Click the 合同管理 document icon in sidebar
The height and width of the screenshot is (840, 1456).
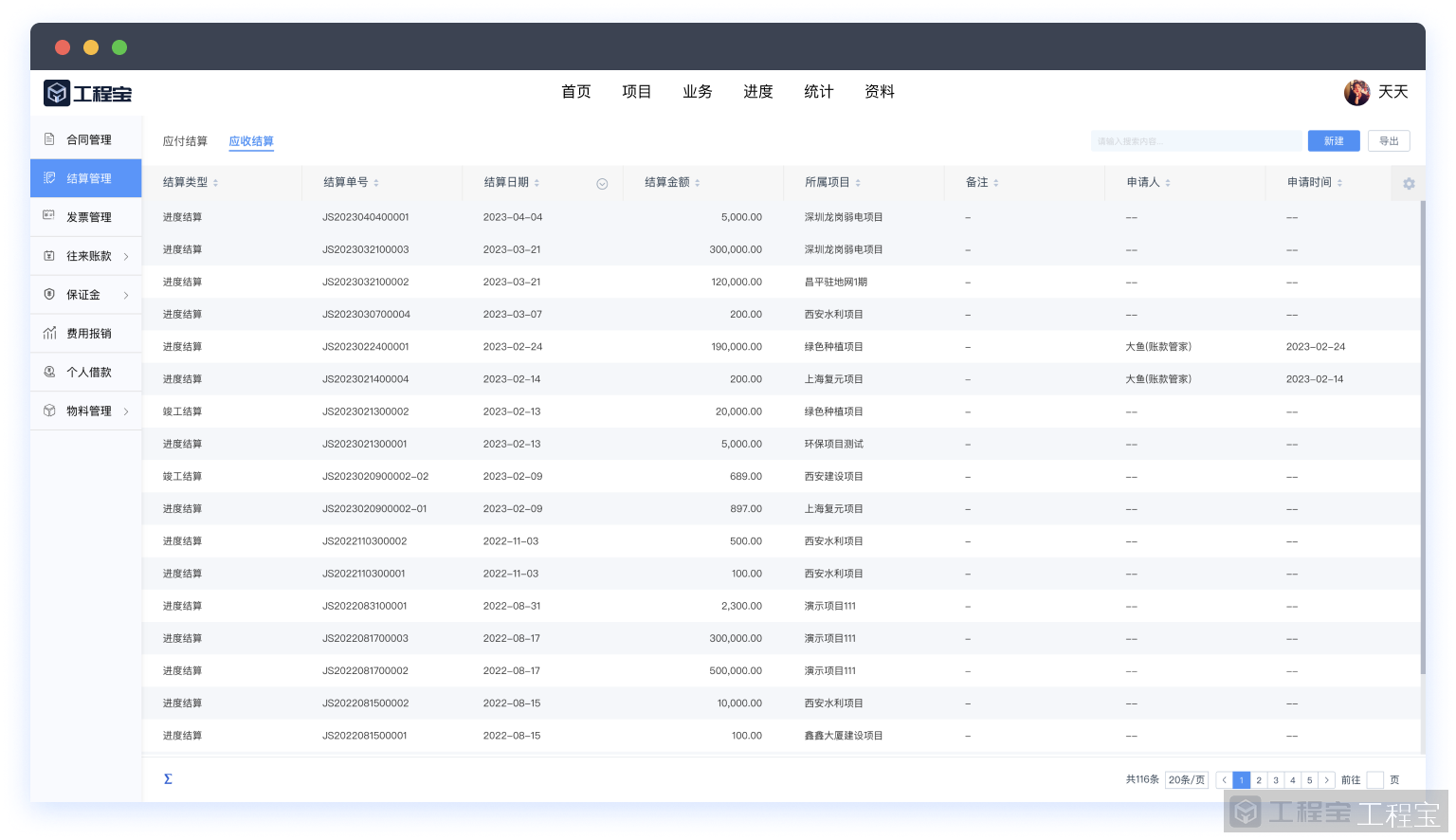tap(49, 139)
